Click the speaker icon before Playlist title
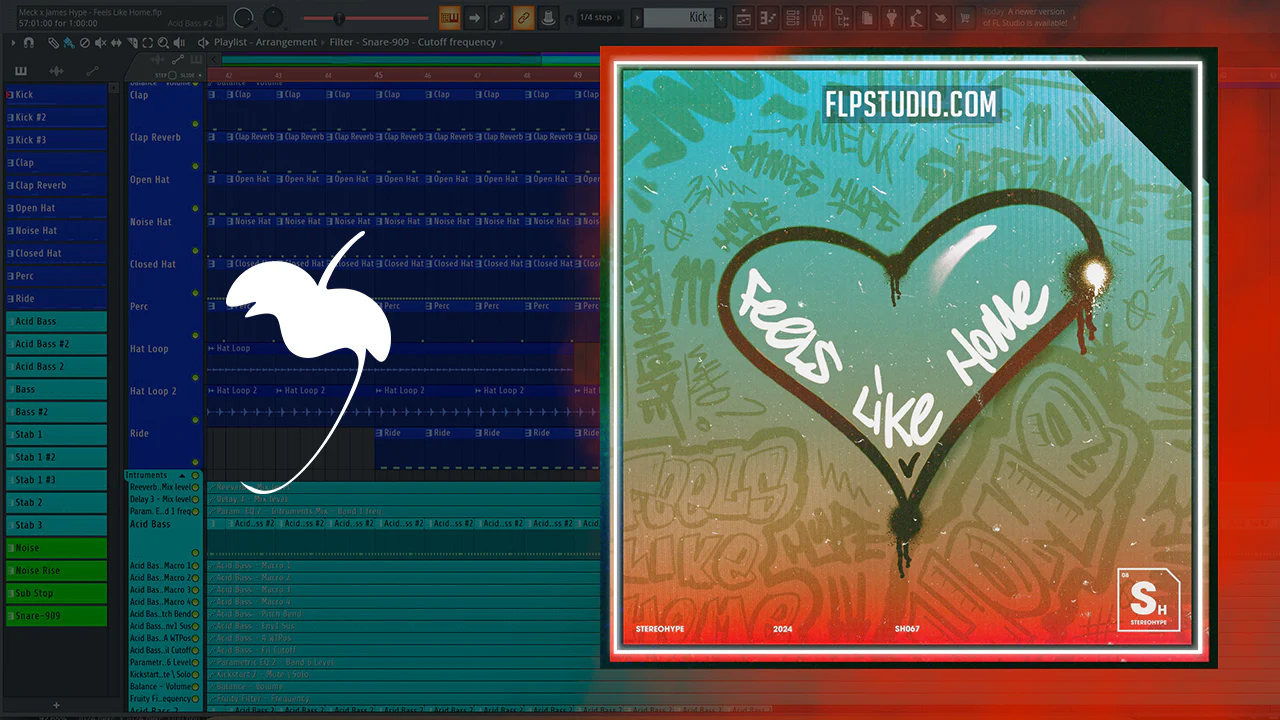Viewport: 1280px width, 720px height. coord(204,43)
